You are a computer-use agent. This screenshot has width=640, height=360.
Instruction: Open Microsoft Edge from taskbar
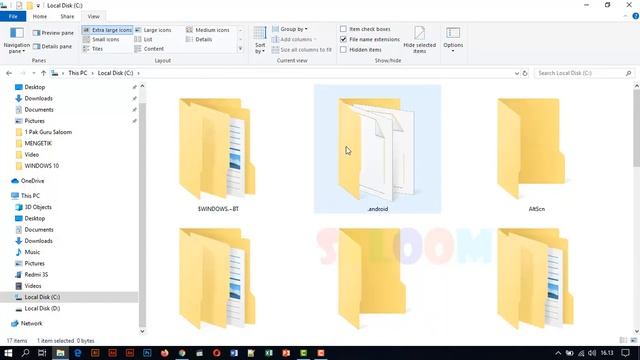[x=78, y=353]
